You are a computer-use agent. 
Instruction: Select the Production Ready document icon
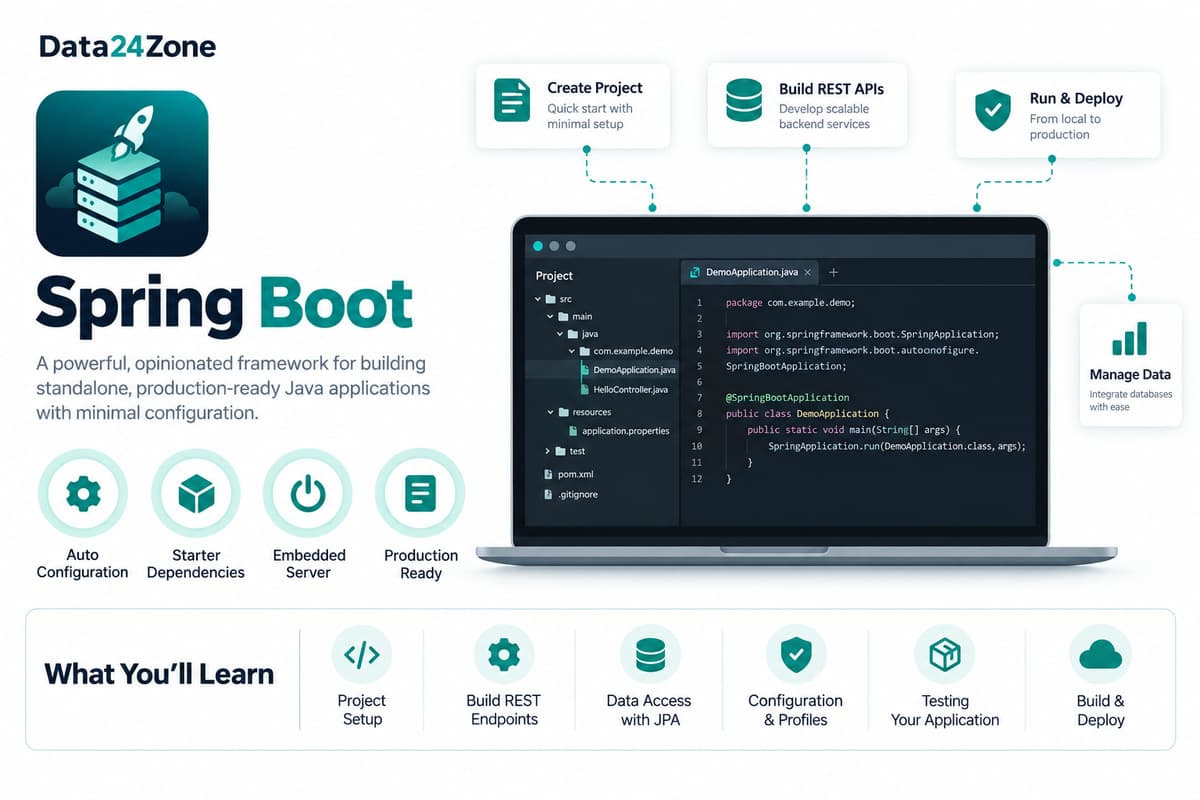pos(420,494)
